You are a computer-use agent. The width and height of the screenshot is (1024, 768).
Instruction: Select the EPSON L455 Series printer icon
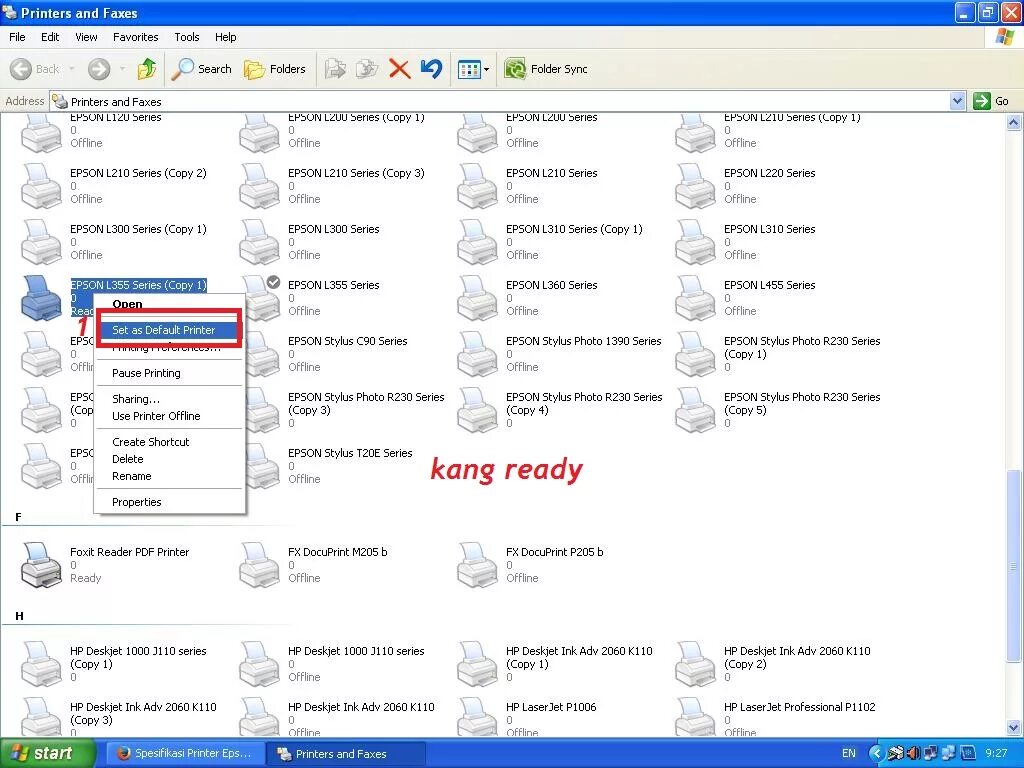(695, 298)
